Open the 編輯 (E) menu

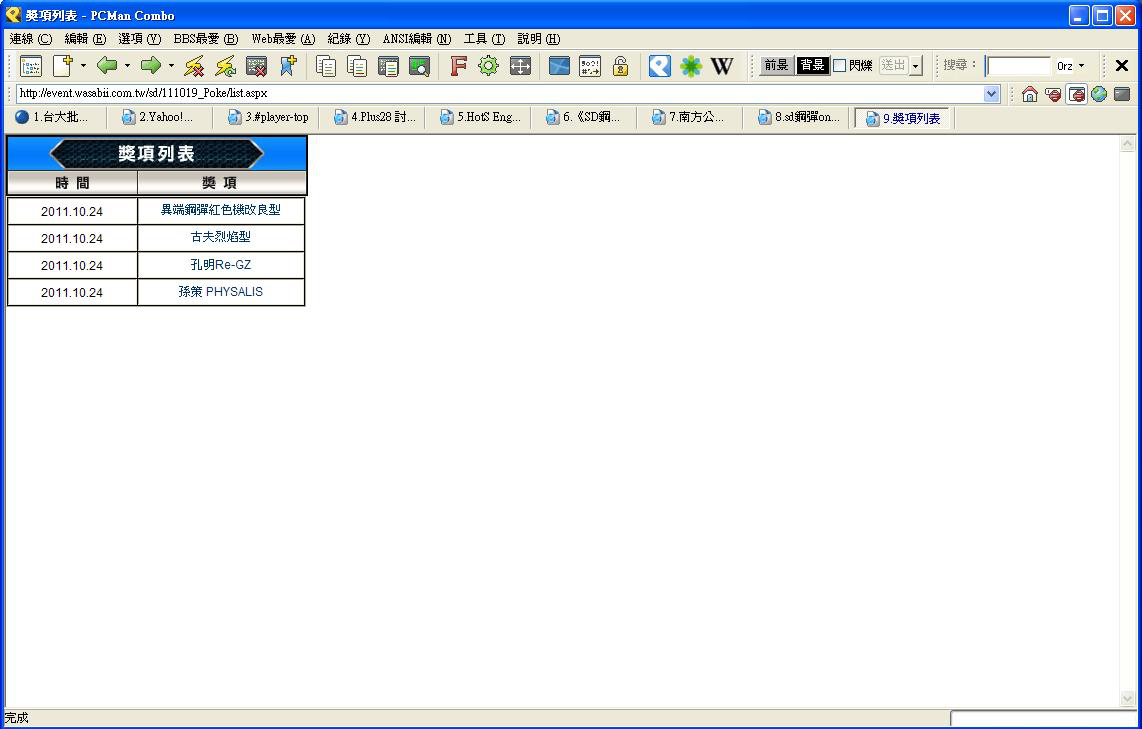85,39
